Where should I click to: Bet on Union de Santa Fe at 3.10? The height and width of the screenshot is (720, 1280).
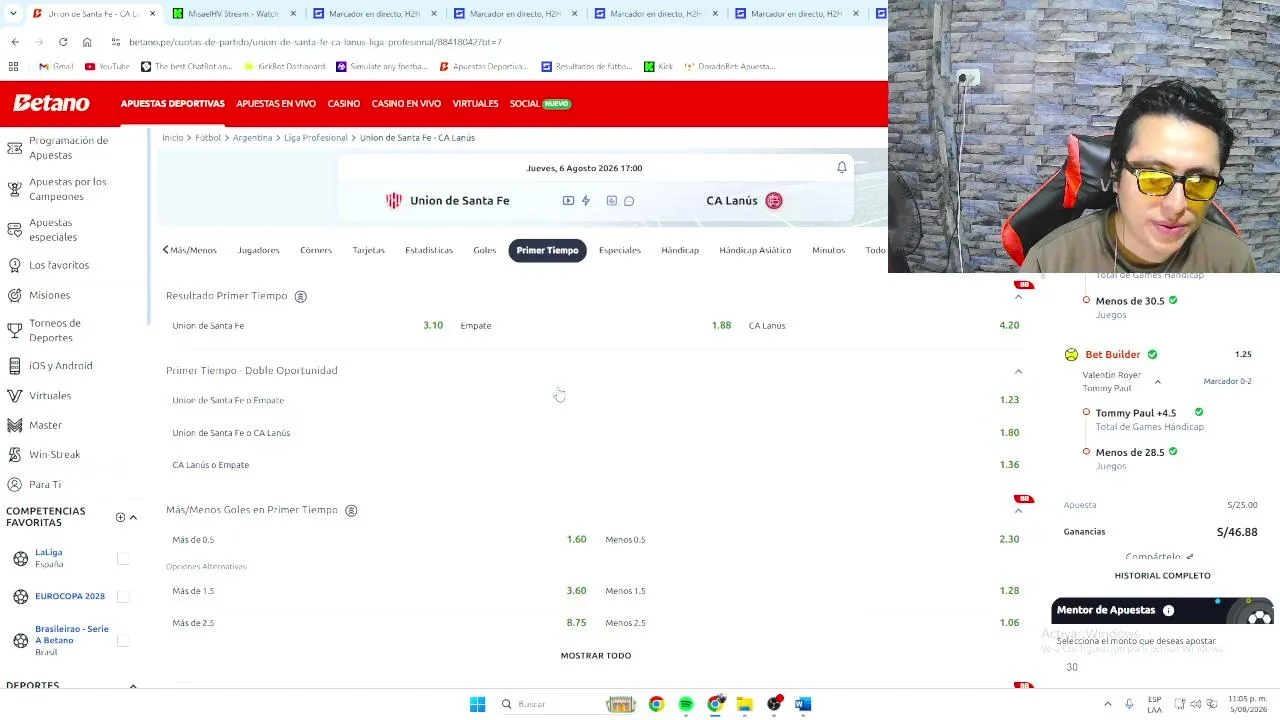[308, 326]
